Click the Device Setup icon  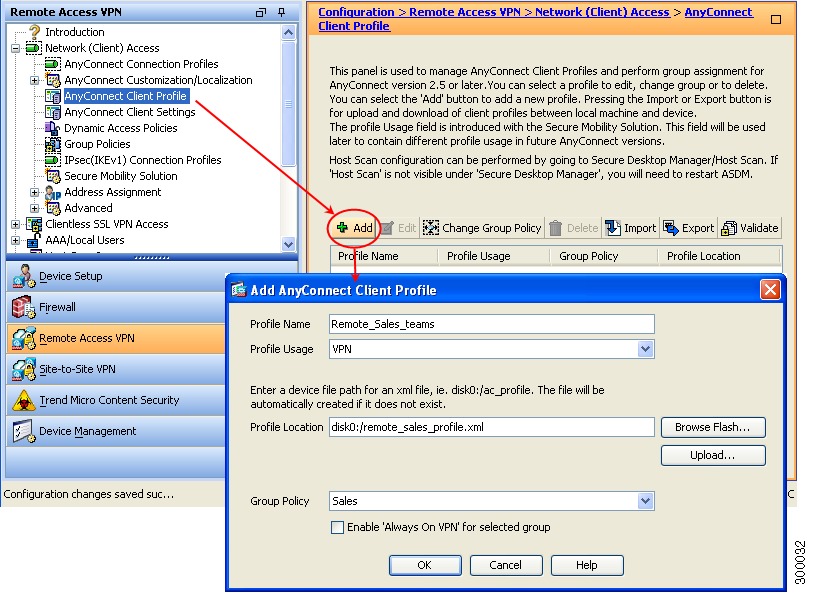[x=24, y=276]
